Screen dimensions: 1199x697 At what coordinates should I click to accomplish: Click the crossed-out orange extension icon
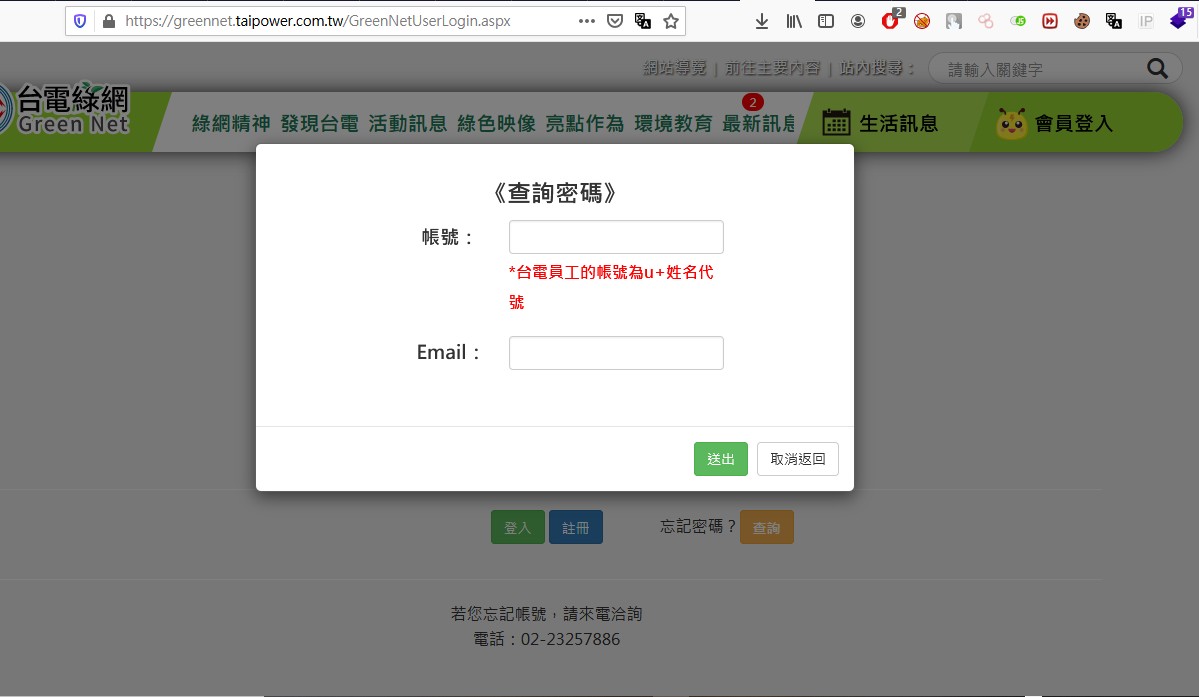[922, 21]
